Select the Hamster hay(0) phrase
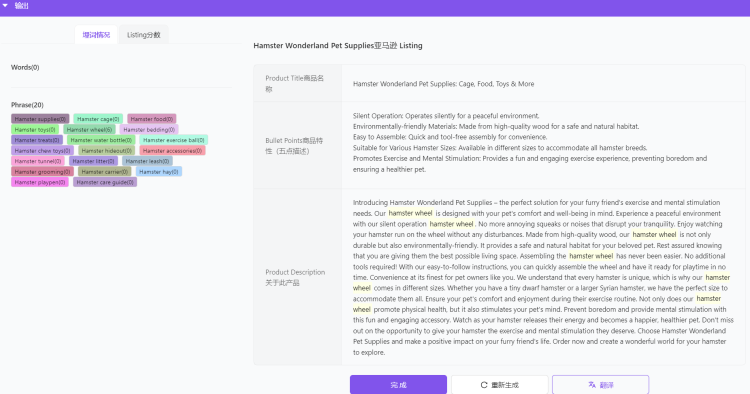This screenshot has width=750, height=394. pyautogui.click(x=159, y=171)
